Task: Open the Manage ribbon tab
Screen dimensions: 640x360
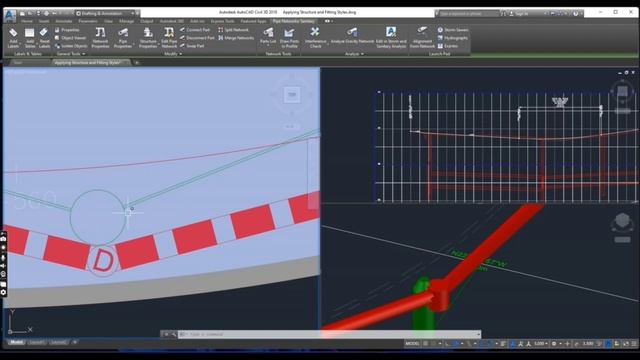Action: point(127,21)
